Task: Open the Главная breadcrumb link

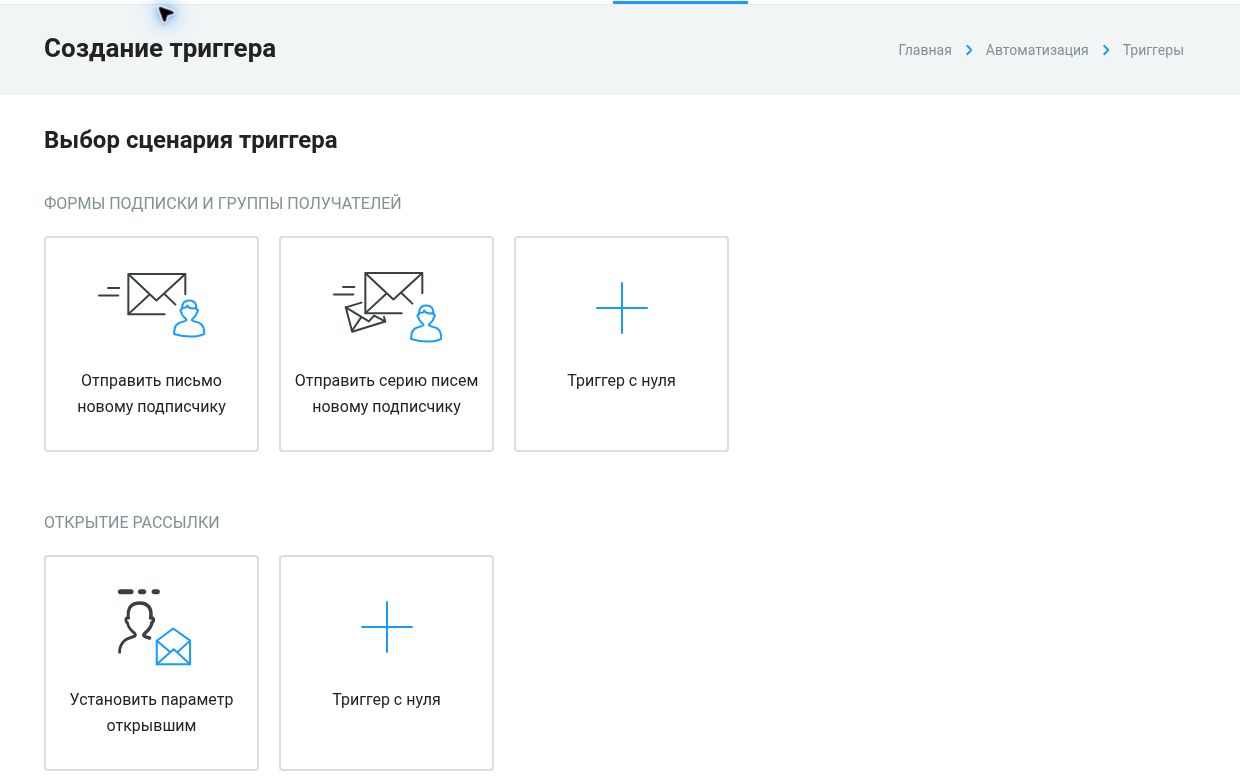Action: 925,50
